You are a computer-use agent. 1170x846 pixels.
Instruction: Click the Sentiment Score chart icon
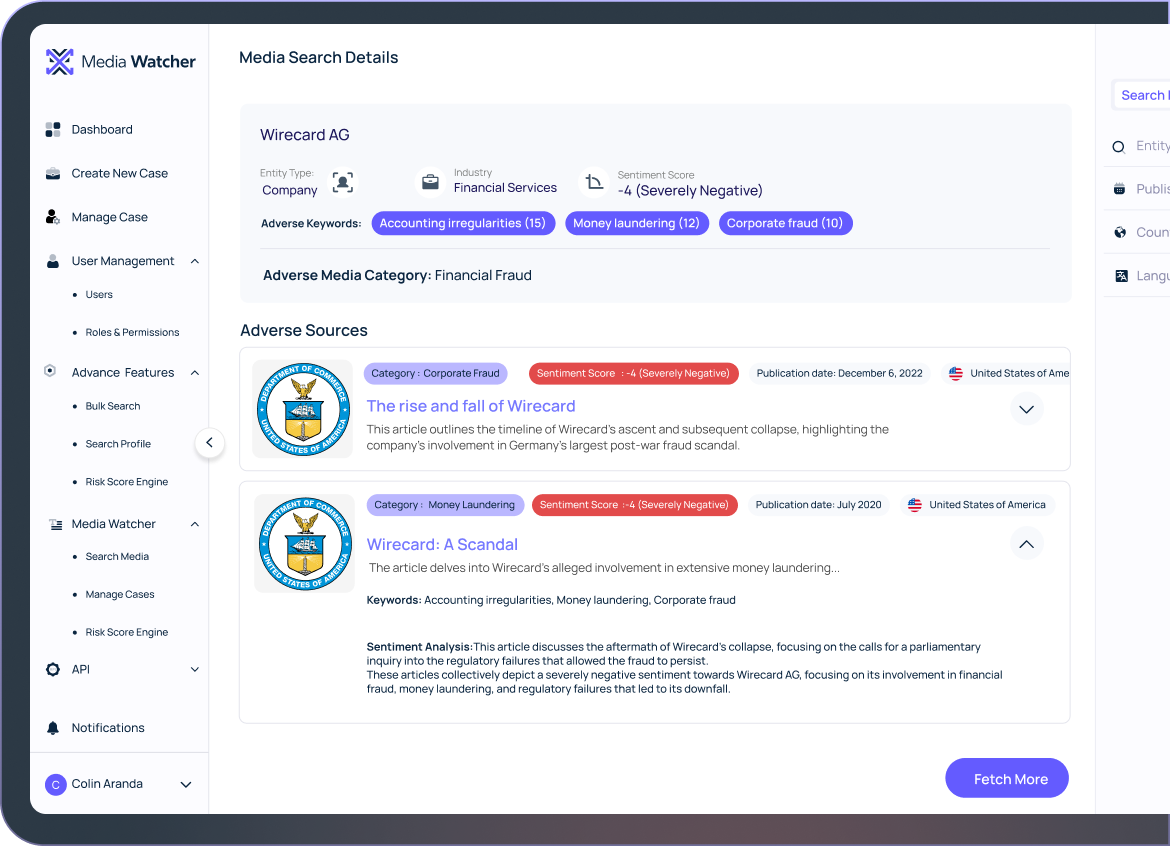click(594, 182)
